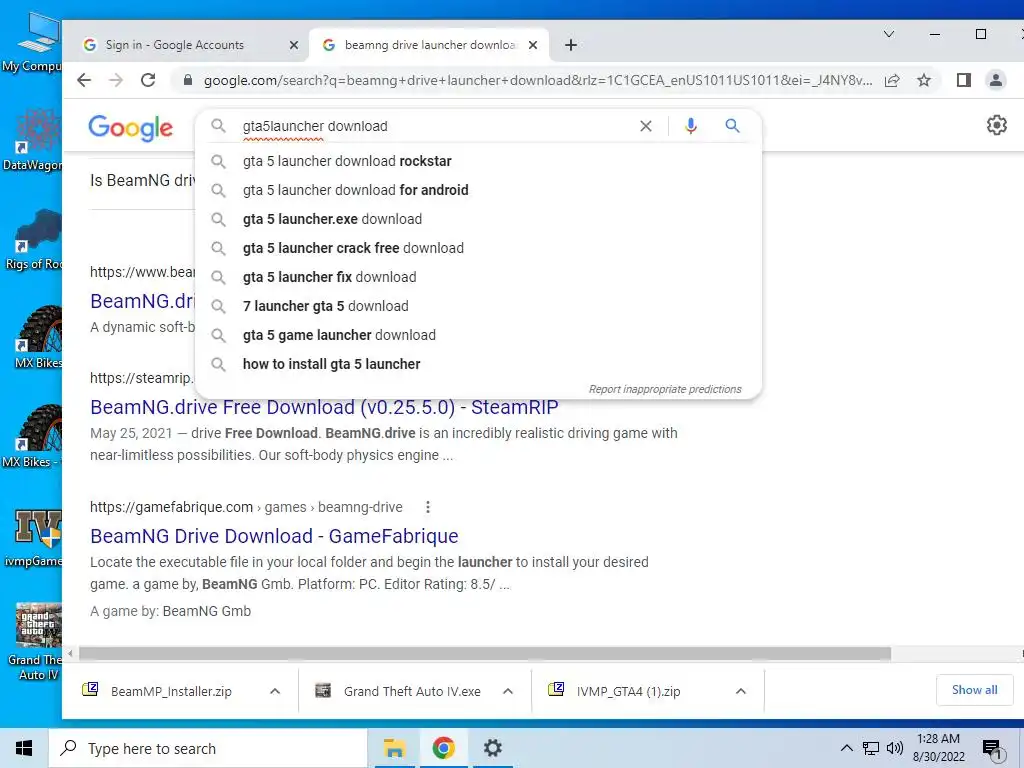
Task: Open the taskbar clock and date
Action: 938,748
